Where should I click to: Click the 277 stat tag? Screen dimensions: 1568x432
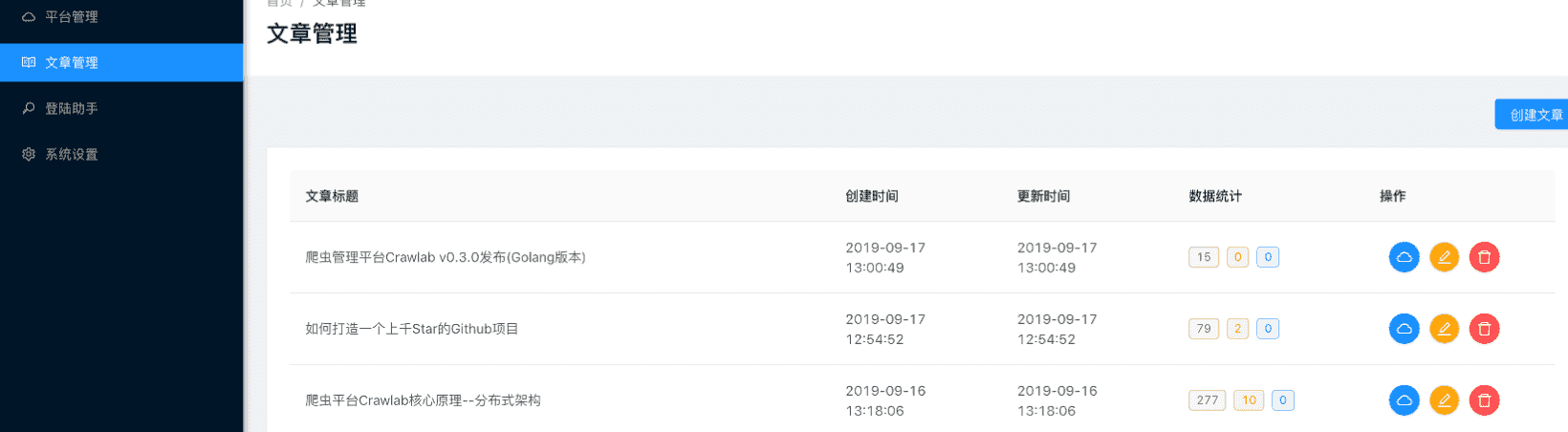(x=1208, y=400)
